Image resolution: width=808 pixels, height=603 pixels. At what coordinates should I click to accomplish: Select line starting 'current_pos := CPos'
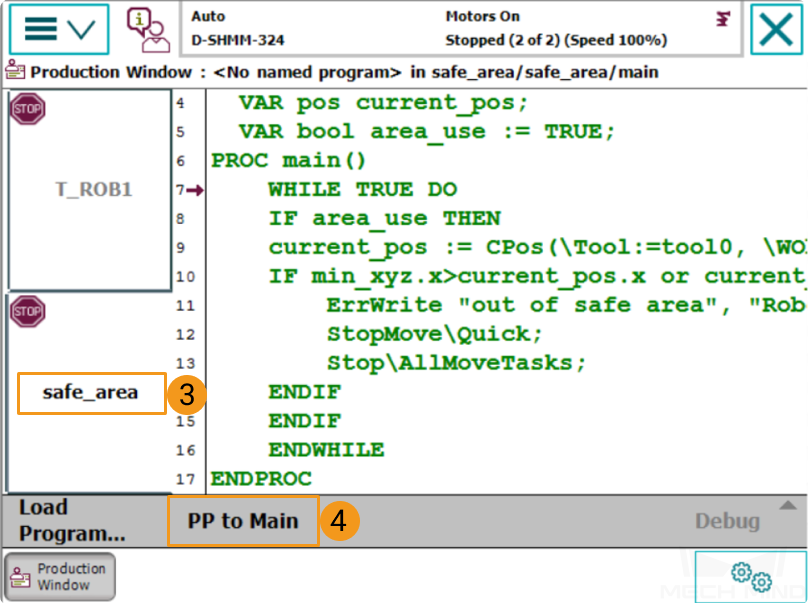coord(537,248)
